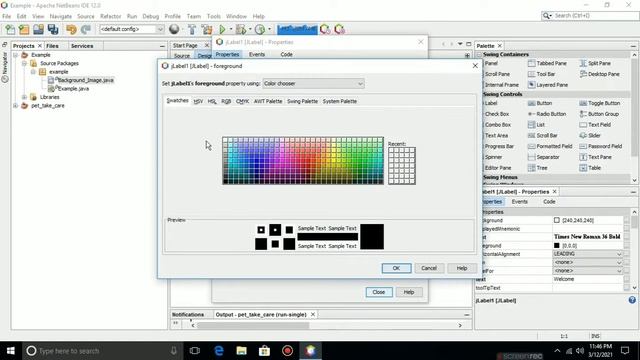
Task: Select Toggle Button in Palette
Action: (x=600, y=103)
